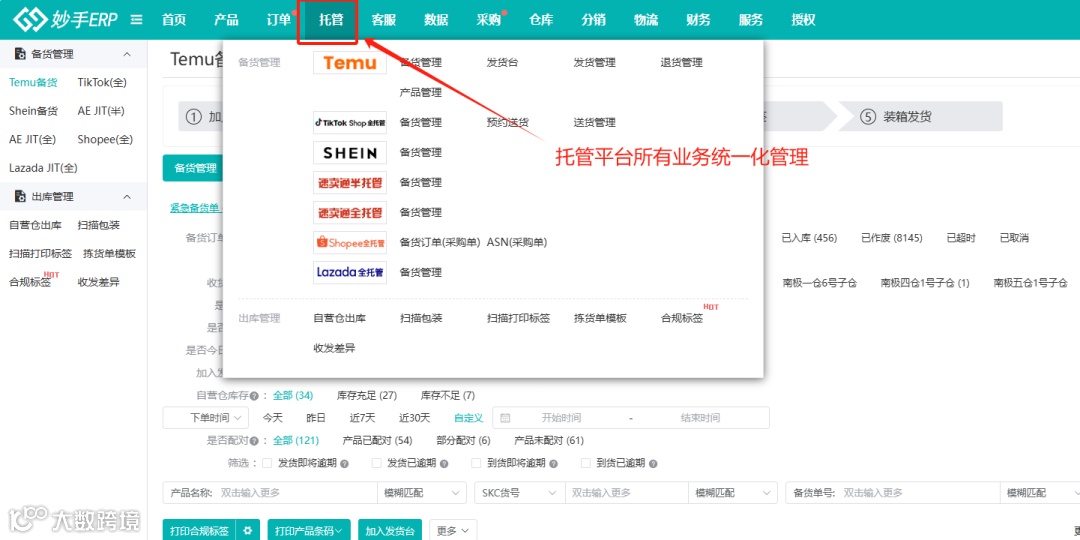This screenshot has width=1080, height=540.
Task: Open the 速卖通全托管 logo
Action: [350, 212]
